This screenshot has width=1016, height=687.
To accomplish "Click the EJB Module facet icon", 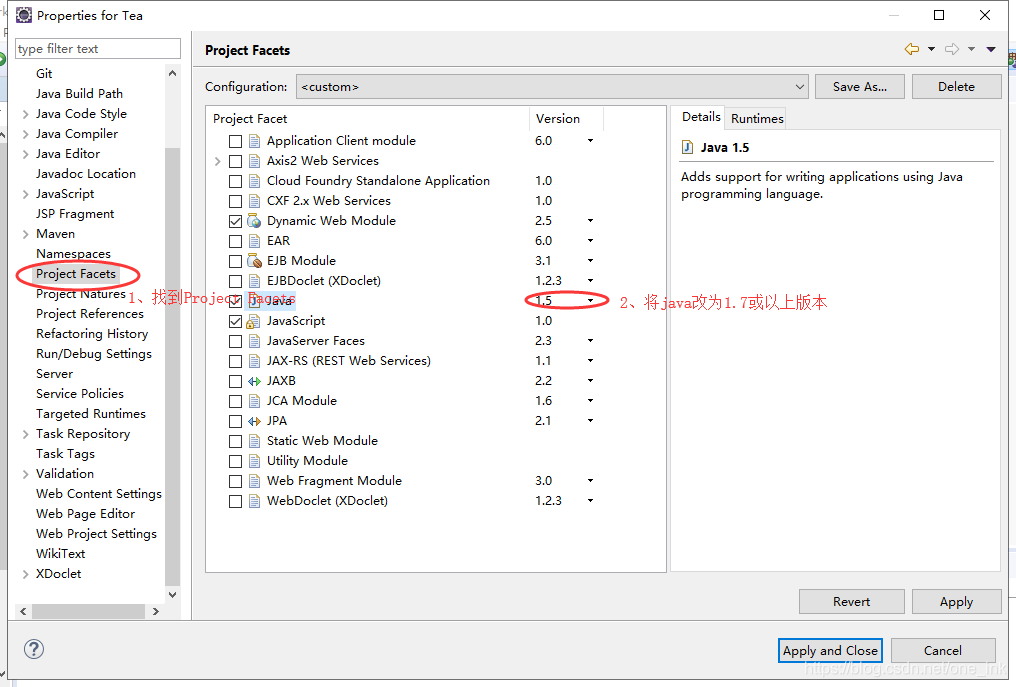I will tap(254, 261).
